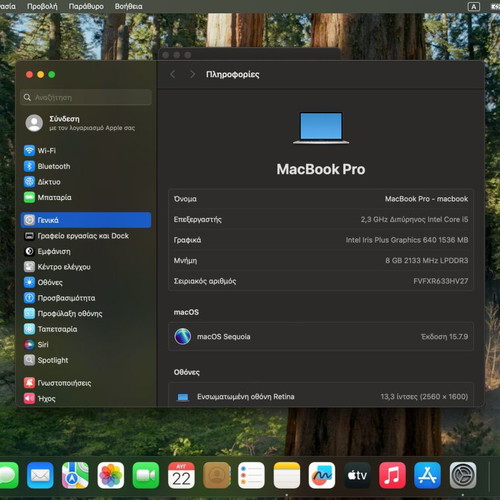The image size is (500, 500).
Task: Select Γενικά in the sidebar
Action: pos(86,220)
